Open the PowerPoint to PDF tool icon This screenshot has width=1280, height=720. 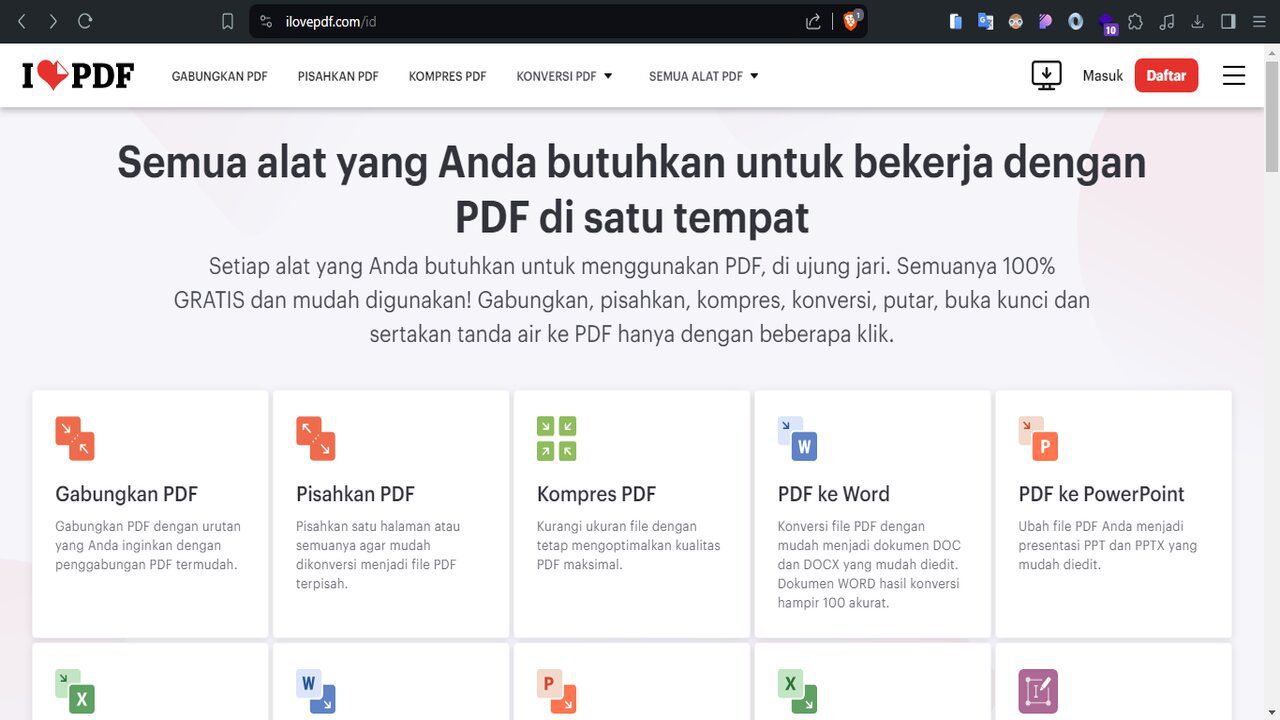point(557,691)
